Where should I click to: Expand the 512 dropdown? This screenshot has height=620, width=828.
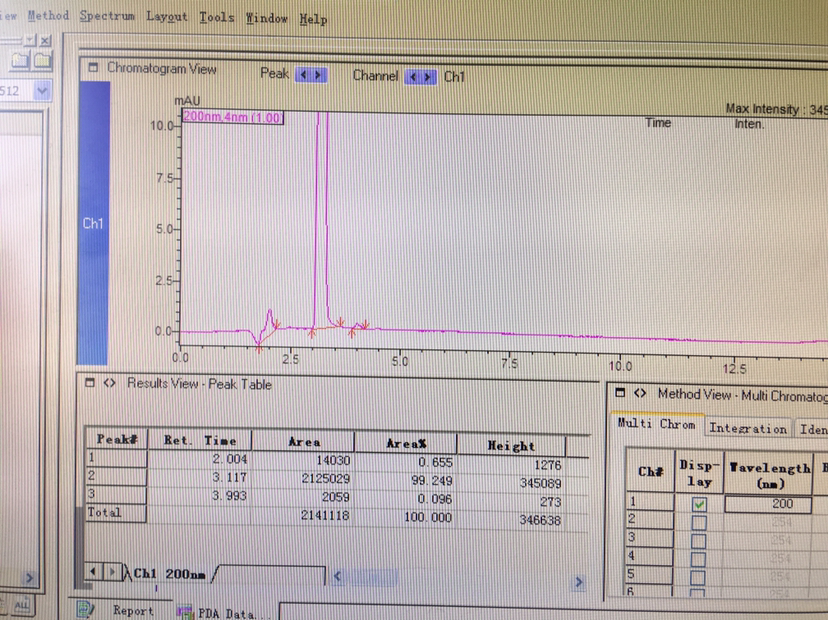[42, 91]
